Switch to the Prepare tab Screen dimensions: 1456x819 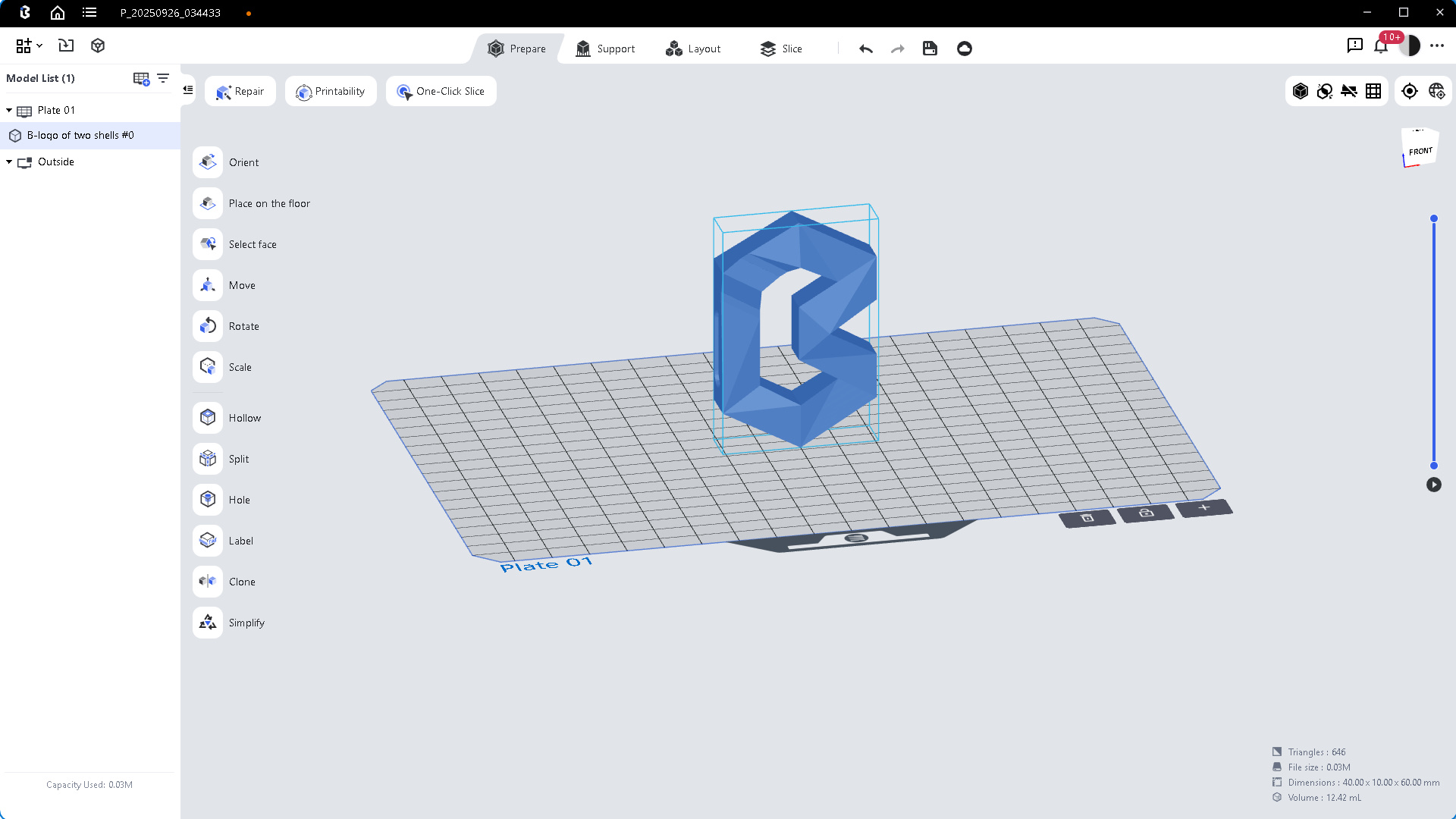point(517,49)
